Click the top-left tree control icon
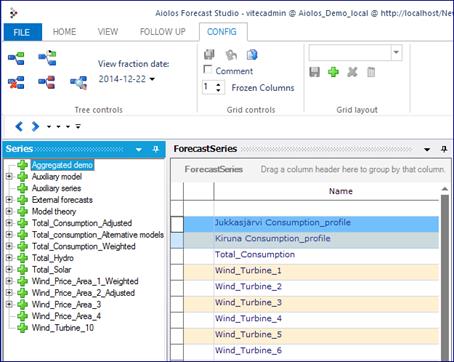Screen dimensions: 454x362 [x=16, y=58]
